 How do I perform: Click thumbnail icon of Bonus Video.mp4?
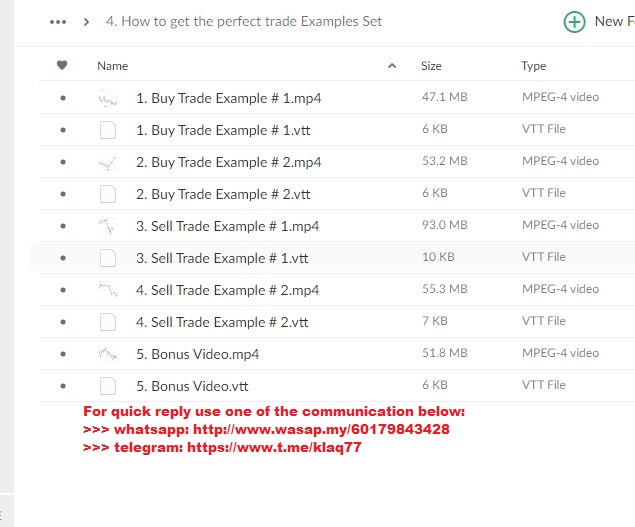(x=108, y=354)
